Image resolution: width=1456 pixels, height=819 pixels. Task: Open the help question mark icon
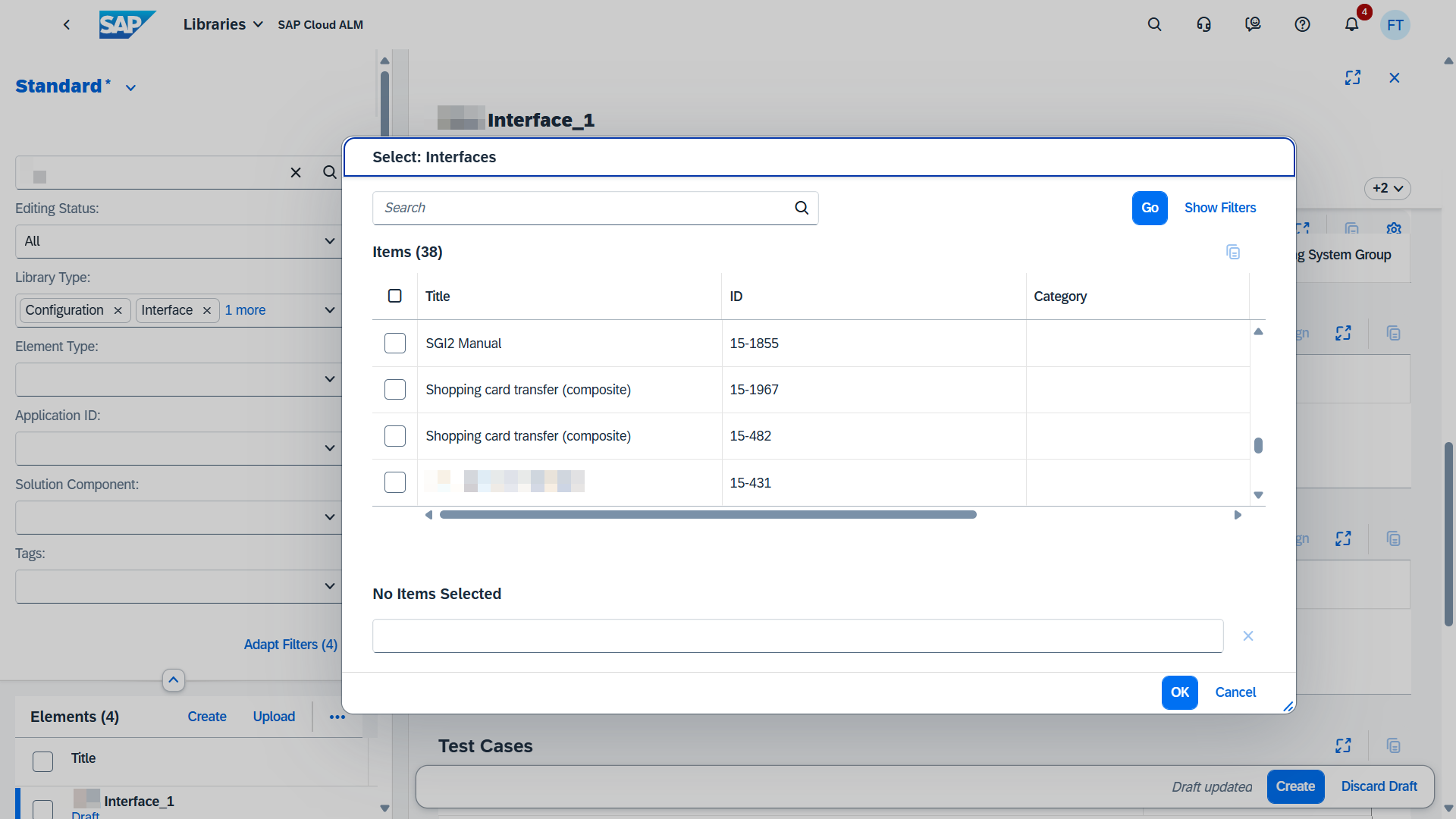(1302, 24)
